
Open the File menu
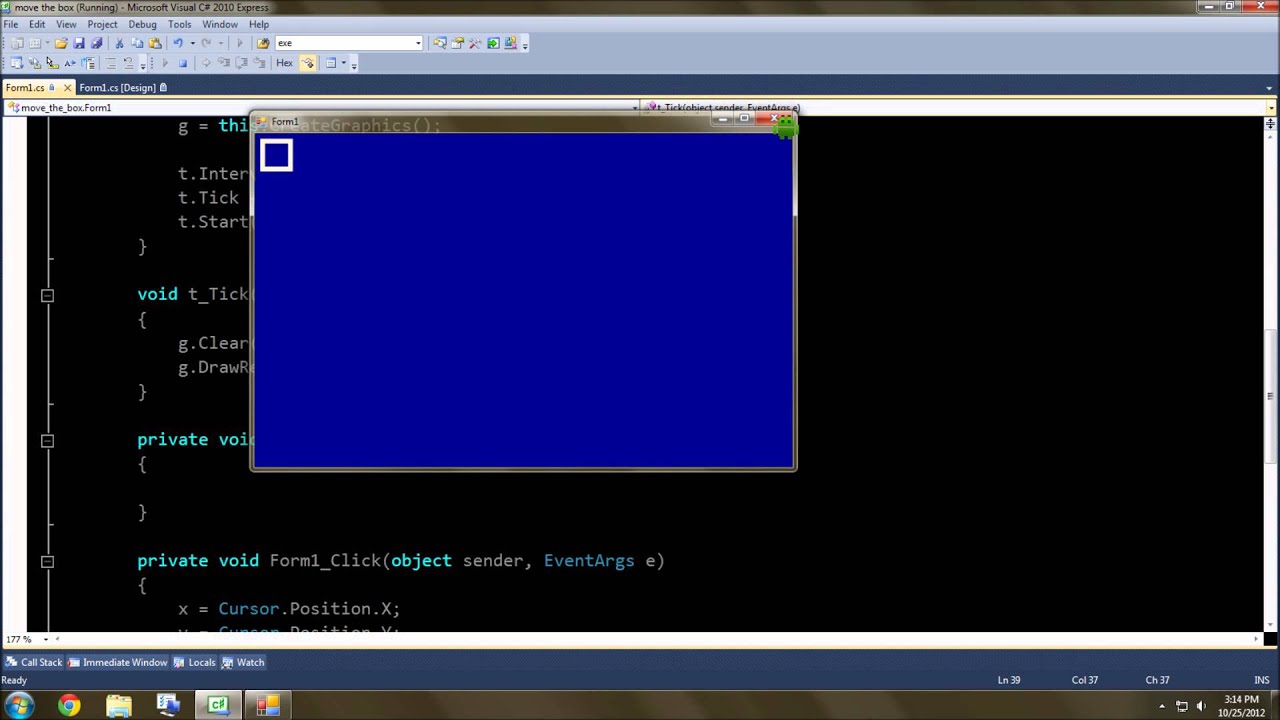tap(10, 24)
